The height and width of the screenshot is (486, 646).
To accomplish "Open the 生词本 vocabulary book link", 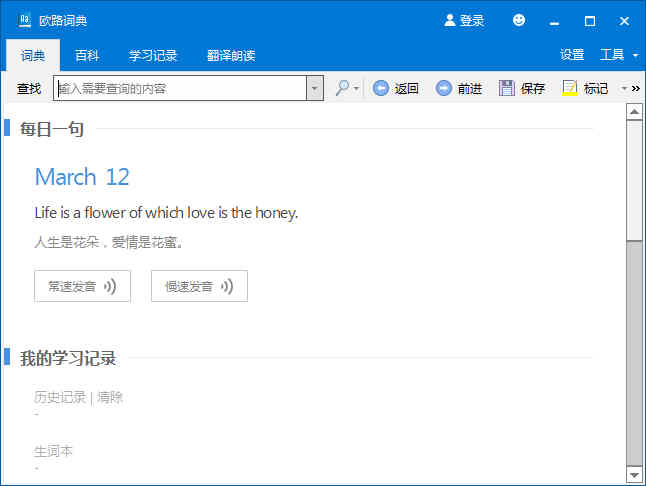I will pyautogui.click(x=53, y=451).
